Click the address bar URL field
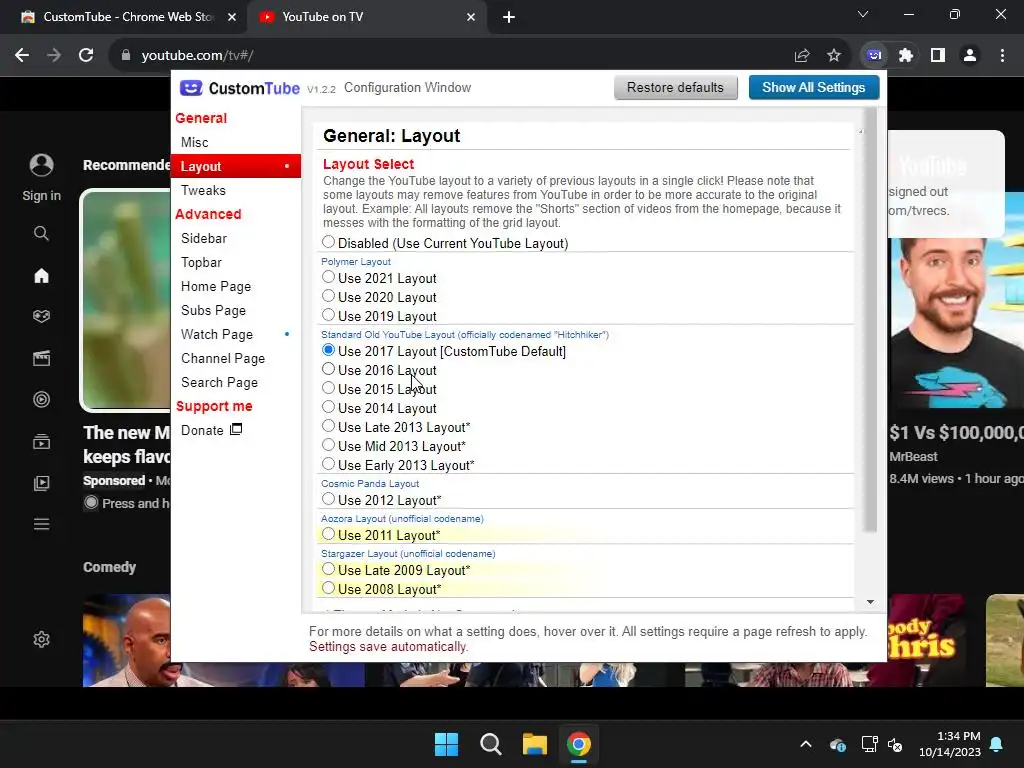 pyautogui.click(x=451, y=56)
